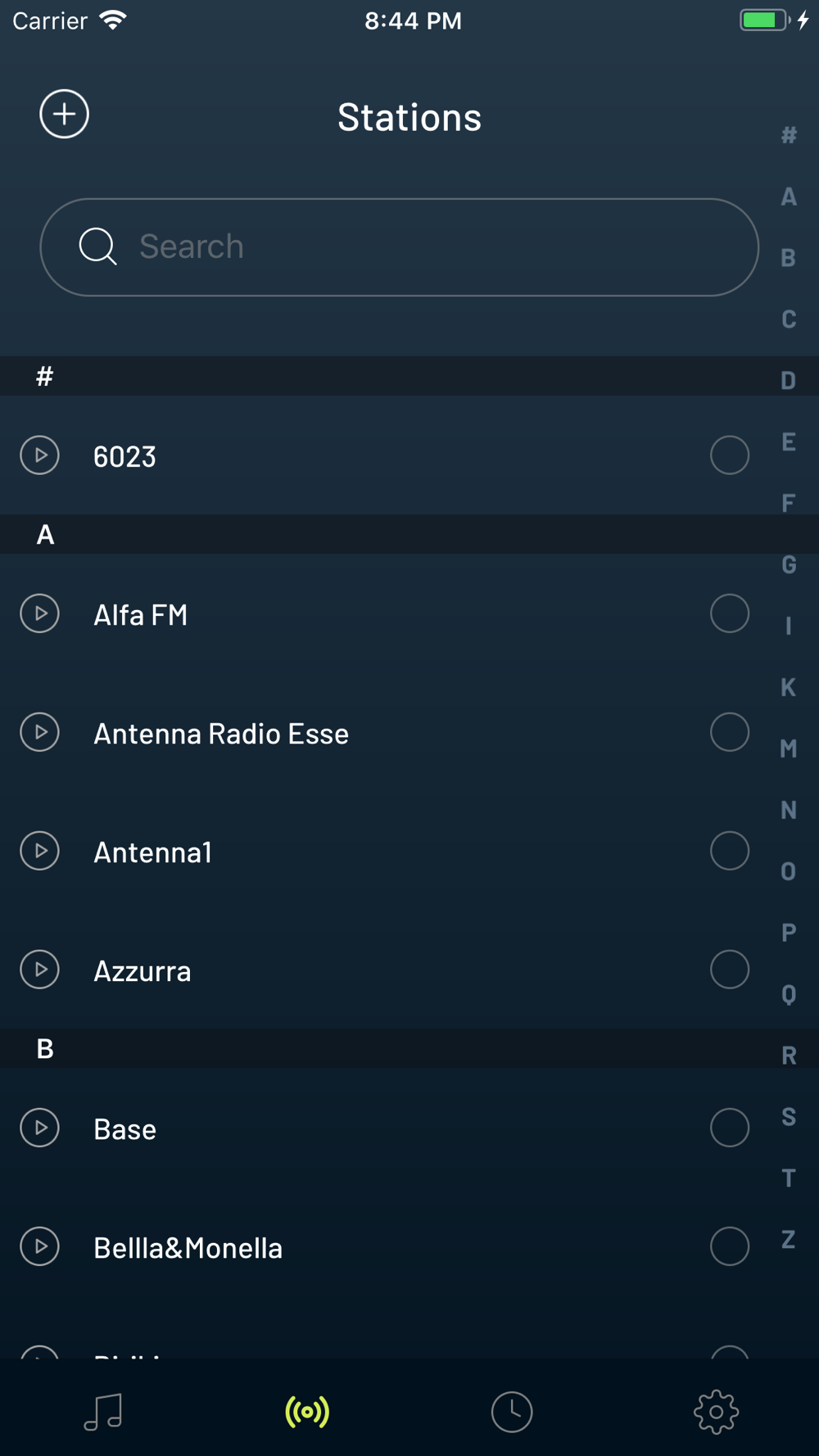The image size is (819, 1456).
Task: Start playback of Antenna Radio Esse
Action: (39, 732)
